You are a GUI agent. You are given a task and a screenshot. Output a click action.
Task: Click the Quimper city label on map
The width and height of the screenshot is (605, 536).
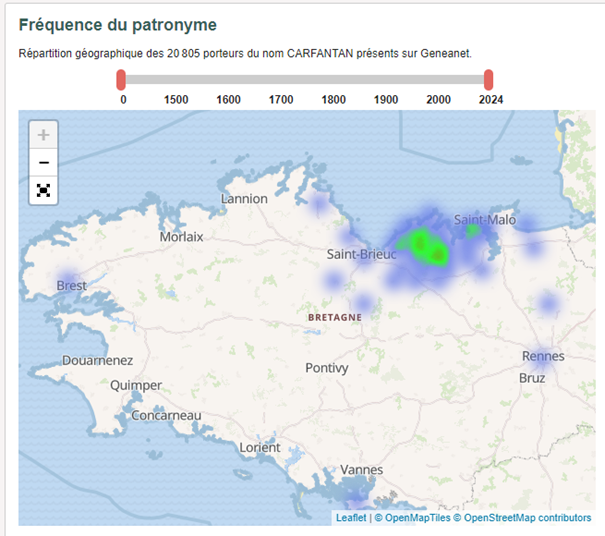coord(136,385)
